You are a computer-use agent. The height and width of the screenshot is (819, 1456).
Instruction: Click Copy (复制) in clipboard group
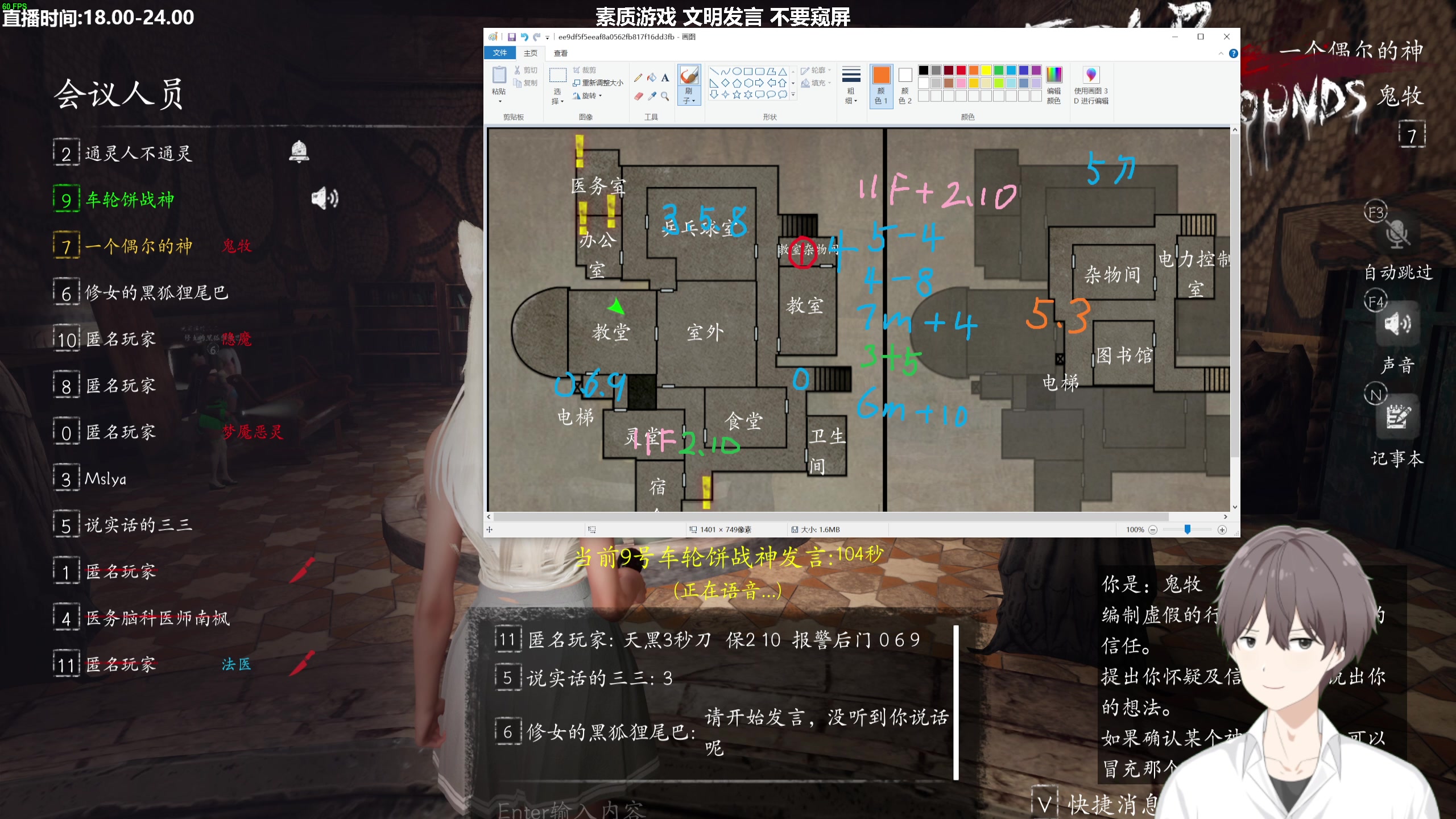526,83
